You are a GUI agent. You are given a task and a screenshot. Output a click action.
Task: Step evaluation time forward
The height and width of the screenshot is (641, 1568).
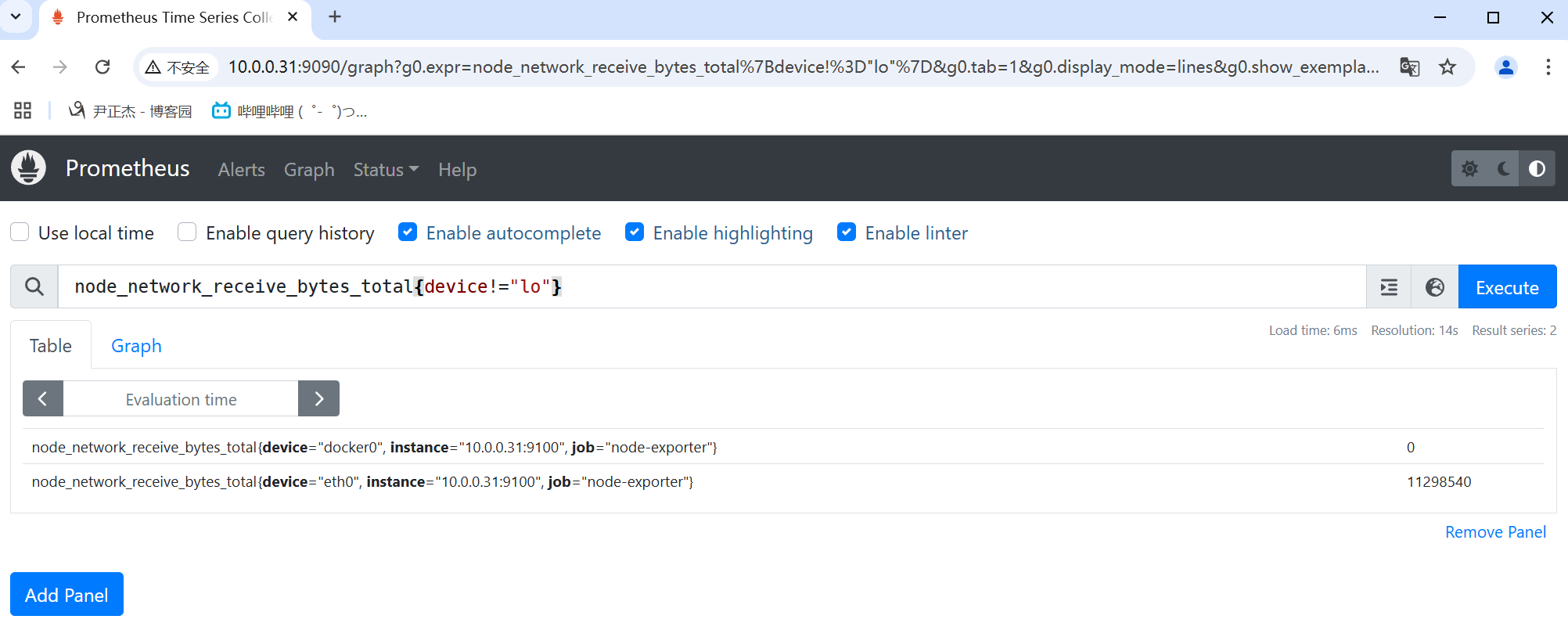(x=318, y=399)
